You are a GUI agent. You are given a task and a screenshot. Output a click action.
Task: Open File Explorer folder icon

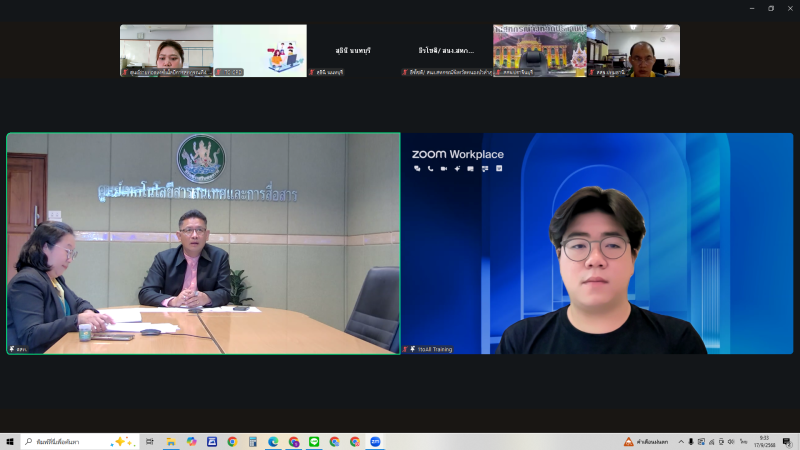point(171,441)
